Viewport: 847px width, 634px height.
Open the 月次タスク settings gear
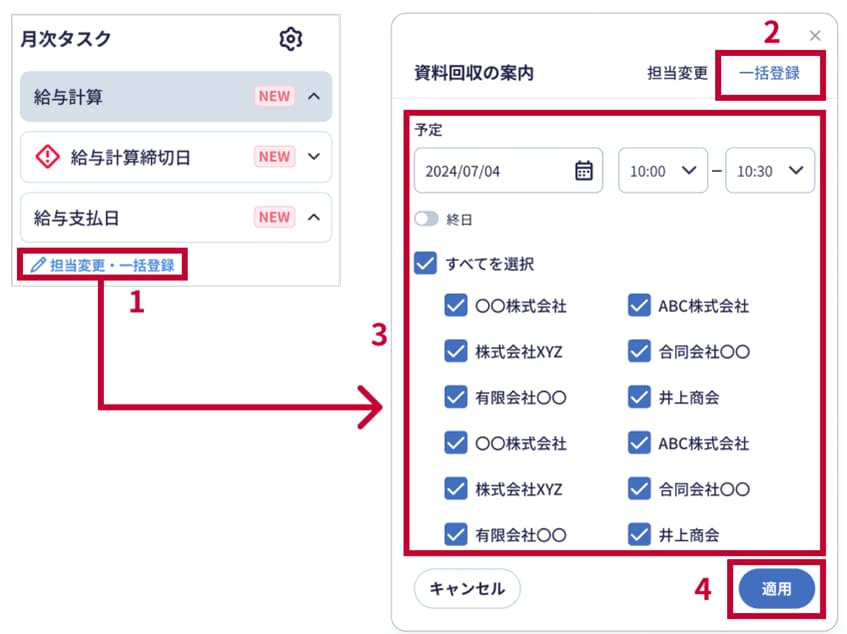[291, 39]
